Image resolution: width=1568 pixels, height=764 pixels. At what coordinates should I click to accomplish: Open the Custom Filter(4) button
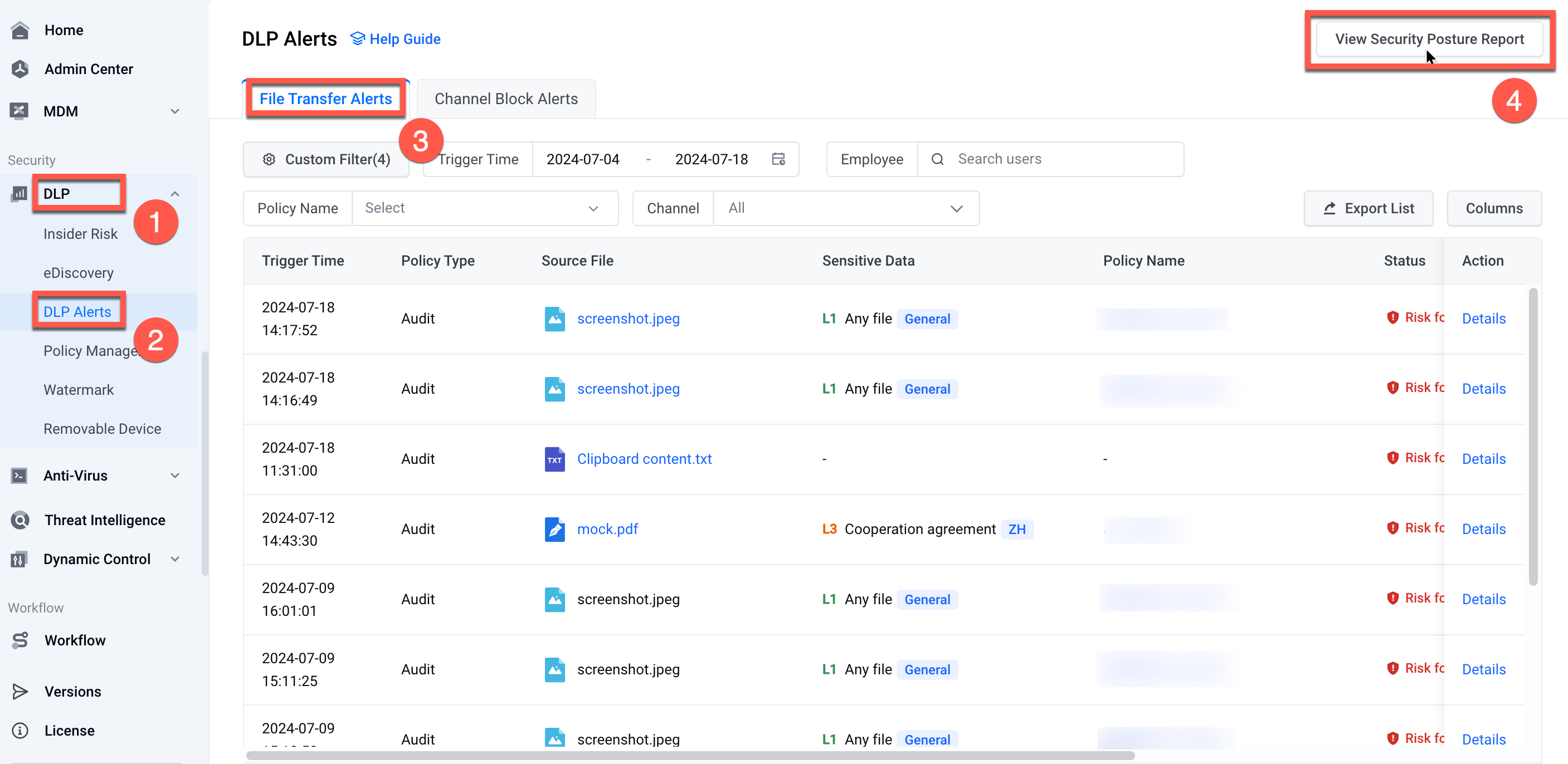[x=327, y=159]
